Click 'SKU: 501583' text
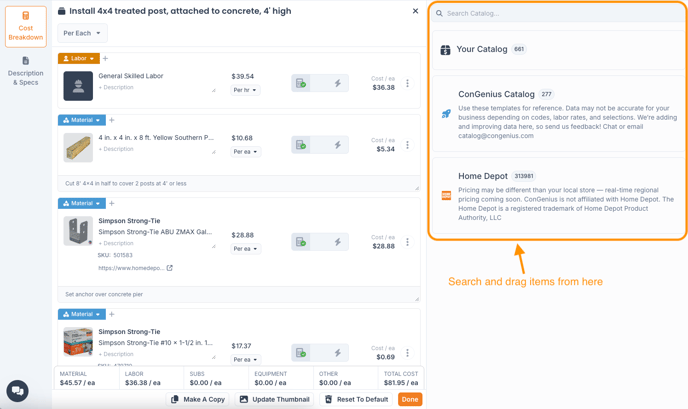The height and width of the screenshot is (409, 688). pos(115,255)
